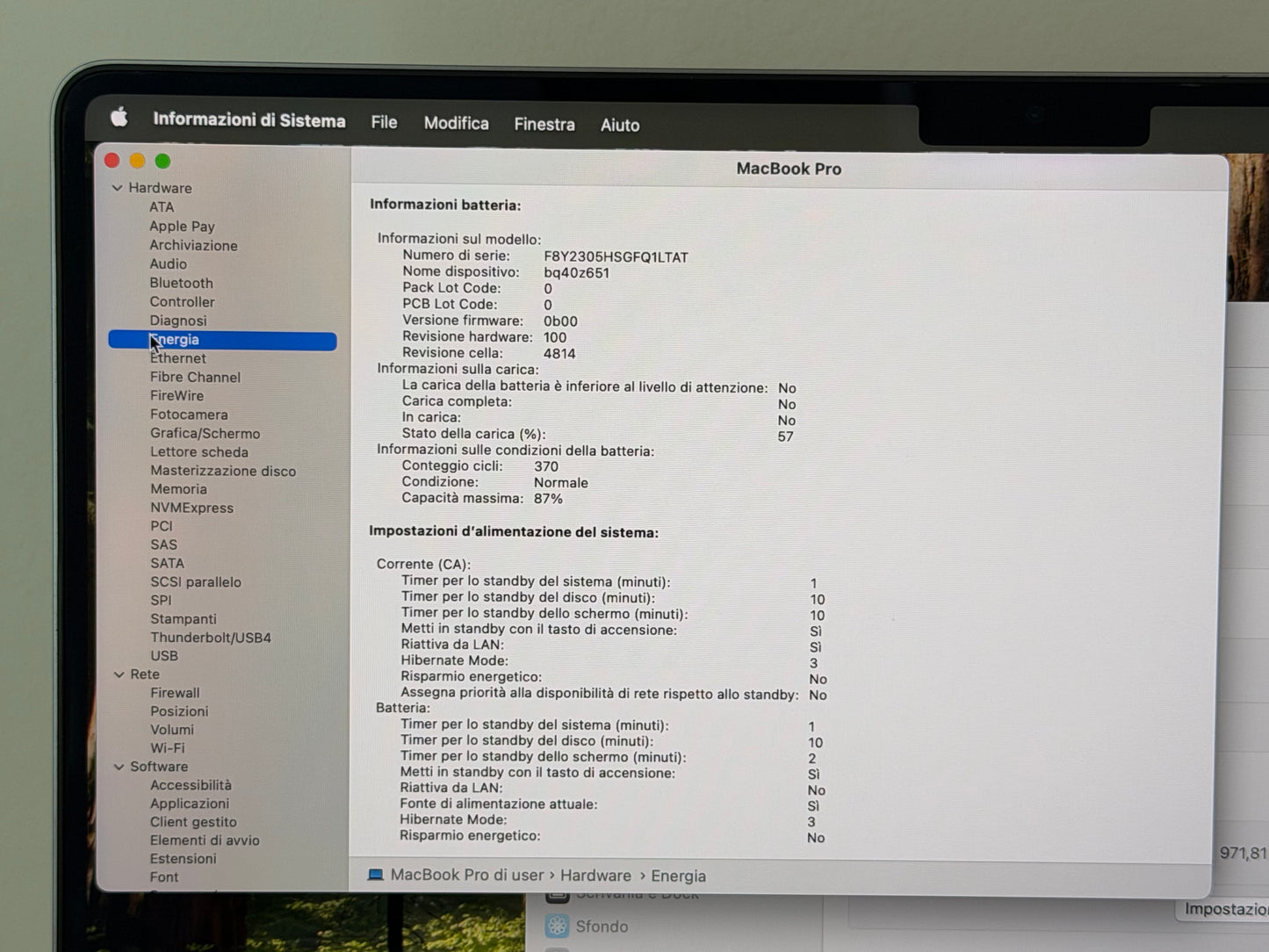
Task: Select NVMExpress in the sidebar
Action: click(191, 508)
